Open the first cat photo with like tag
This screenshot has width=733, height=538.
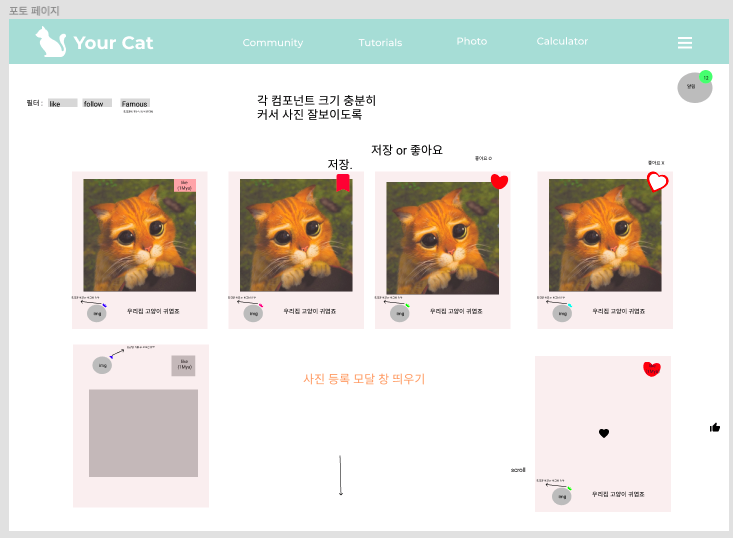coord(139,235)
